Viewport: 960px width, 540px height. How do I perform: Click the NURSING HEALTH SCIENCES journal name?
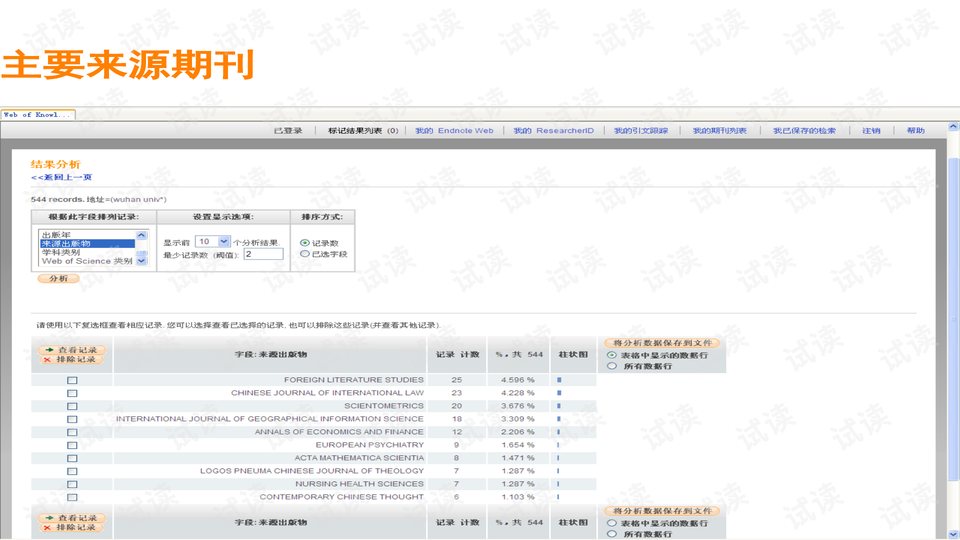[359, 483]
